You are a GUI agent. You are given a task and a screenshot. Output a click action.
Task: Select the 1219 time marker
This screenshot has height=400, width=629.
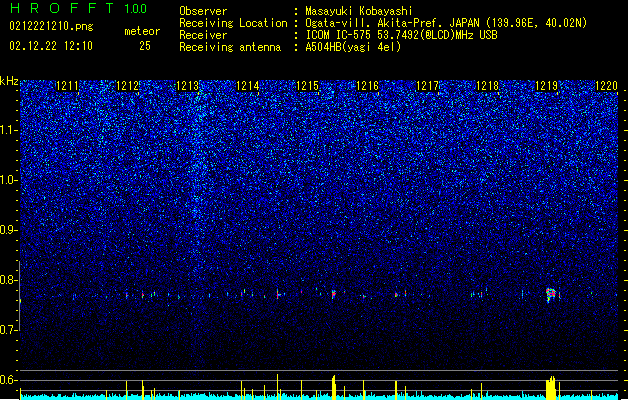coord(547,86)
